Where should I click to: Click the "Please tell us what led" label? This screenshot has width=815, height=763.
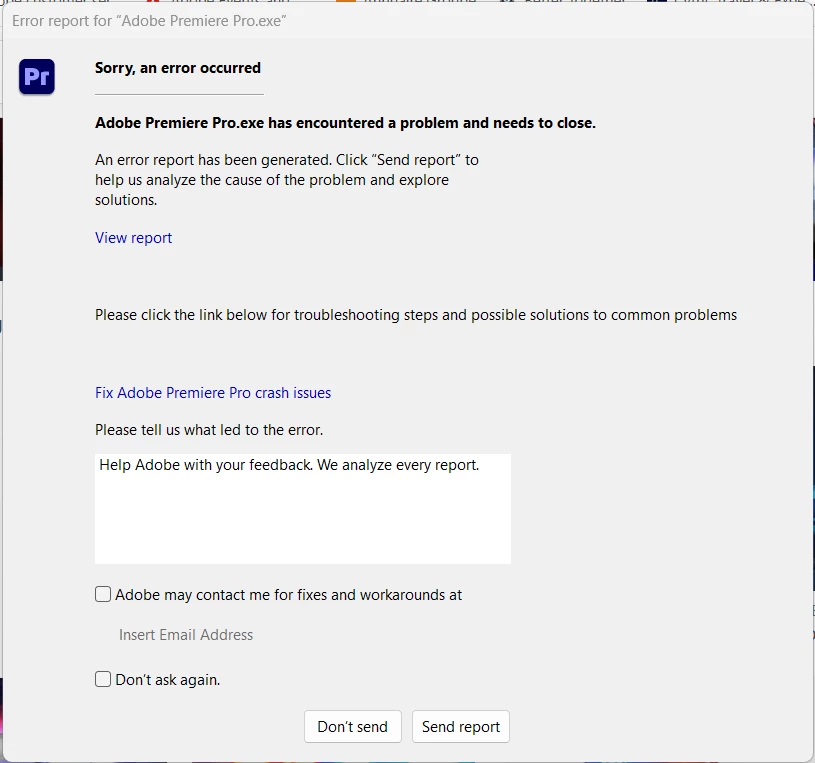click(x=209, y=430)
